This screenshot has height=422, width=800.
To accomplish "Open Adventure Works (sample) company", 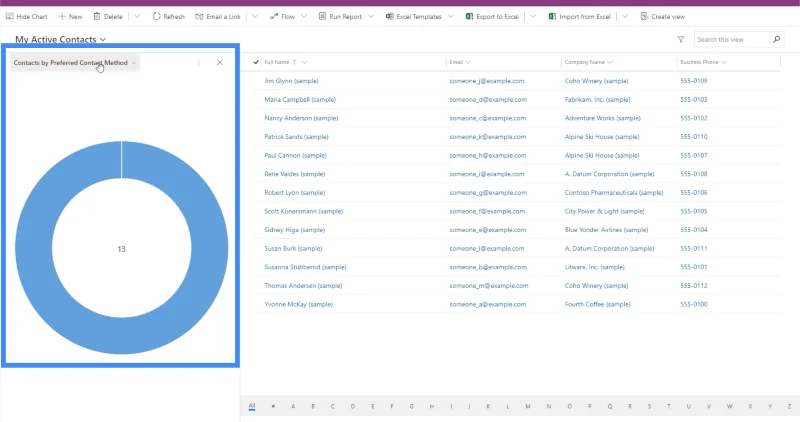I will pyautogui.click(x=603, y=118).
